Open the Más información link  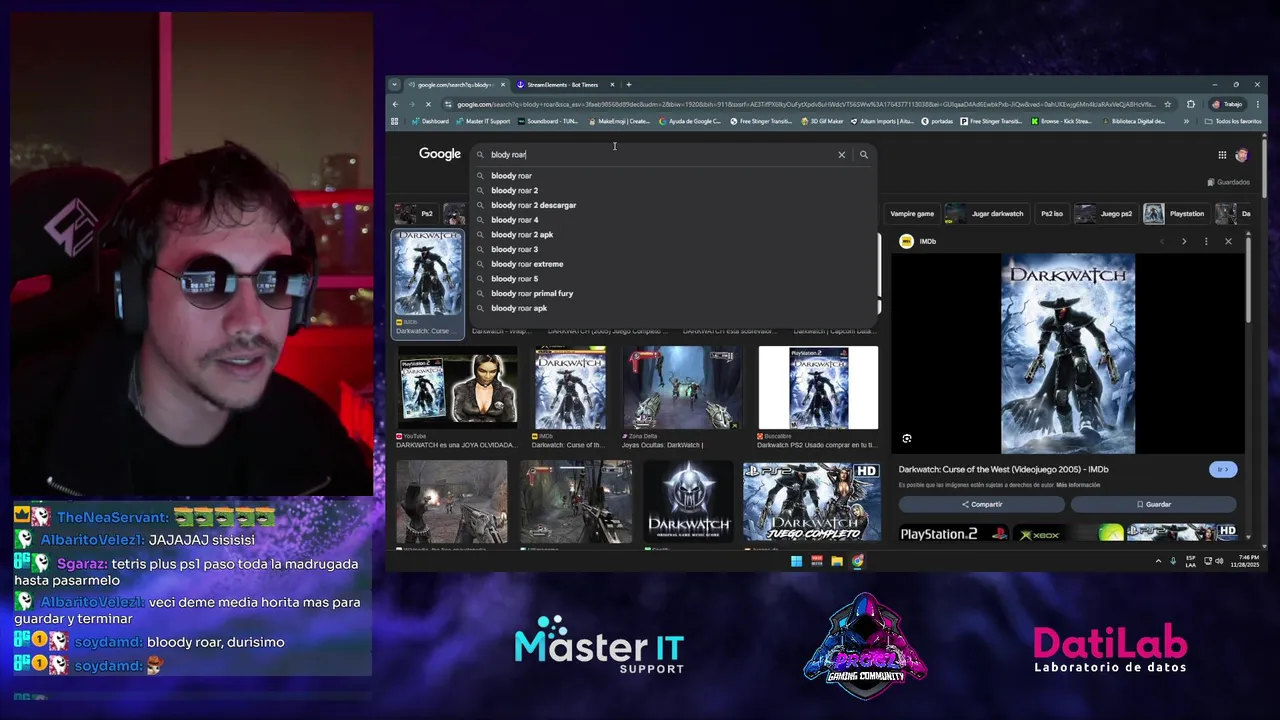[x=1078, y=485]
